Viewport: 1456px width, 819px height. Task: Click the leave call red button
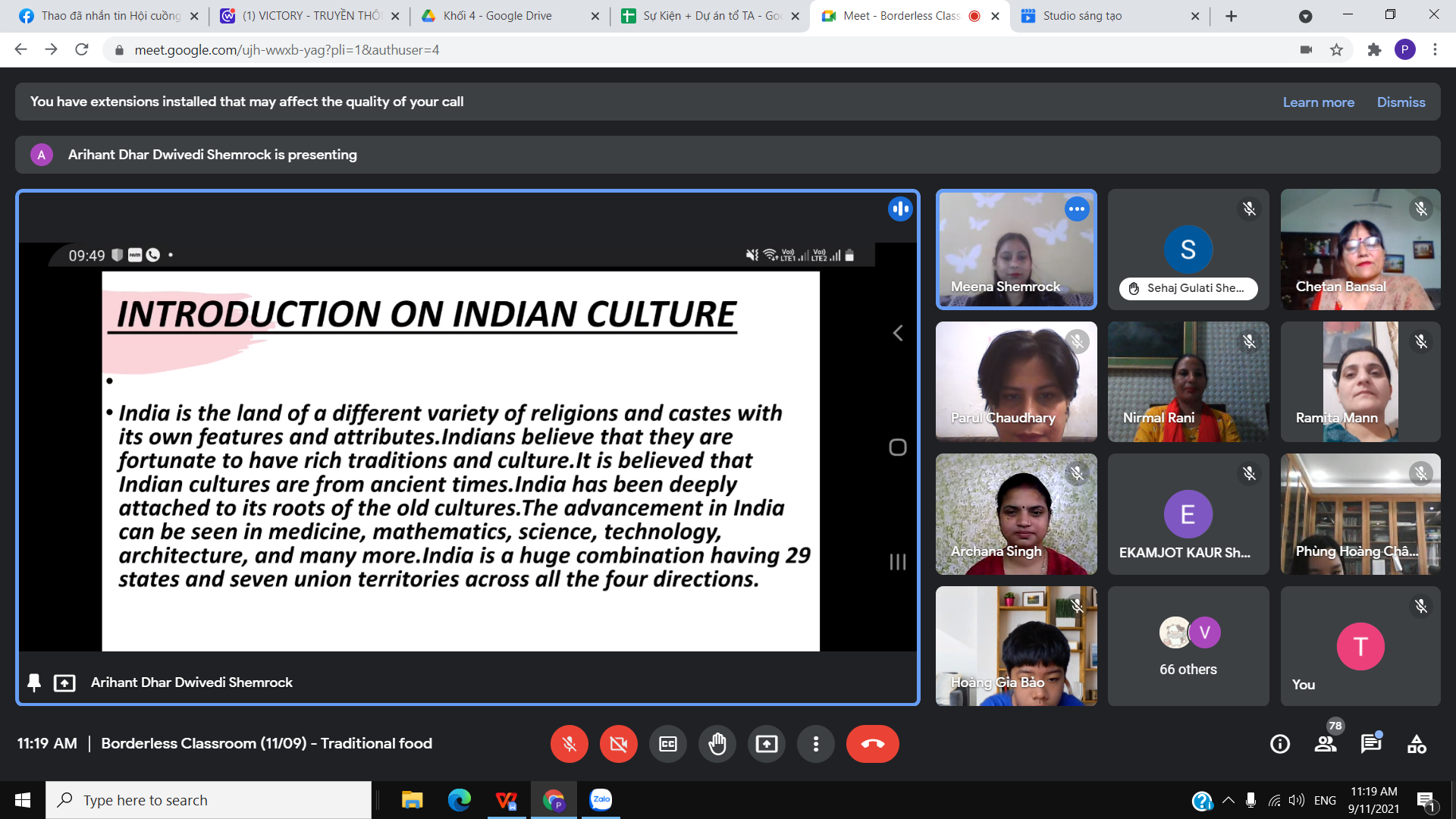872,744
